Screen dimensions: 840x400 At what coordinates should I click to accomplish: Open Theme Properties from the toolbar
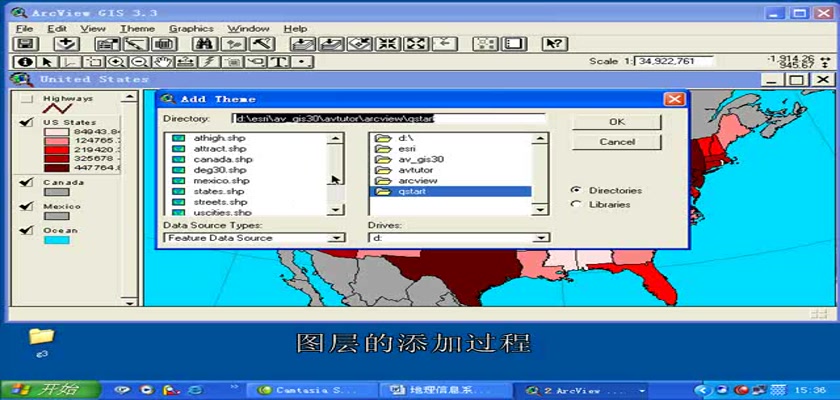click(108, 44)
